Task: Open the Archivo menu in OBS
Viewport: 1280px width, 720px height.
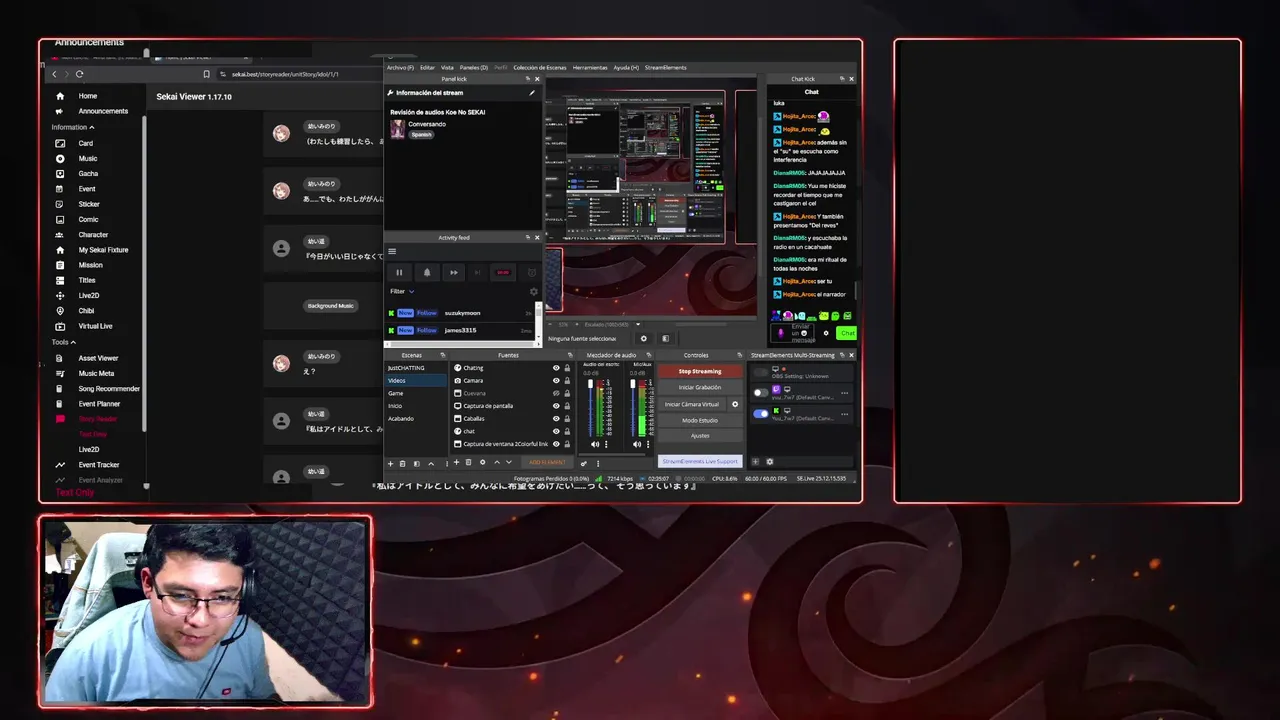Action: [400, 67]
